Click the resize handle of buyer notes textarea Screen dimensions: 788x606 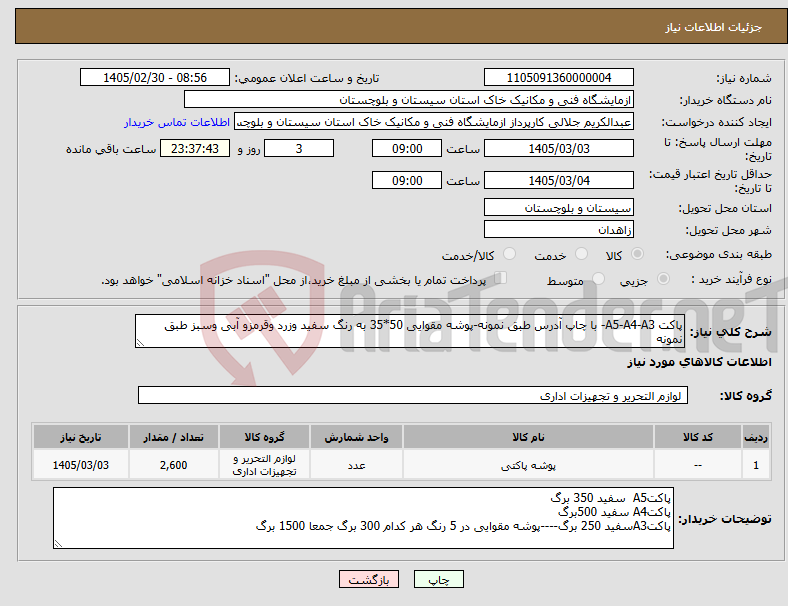(x=58, y=543)
